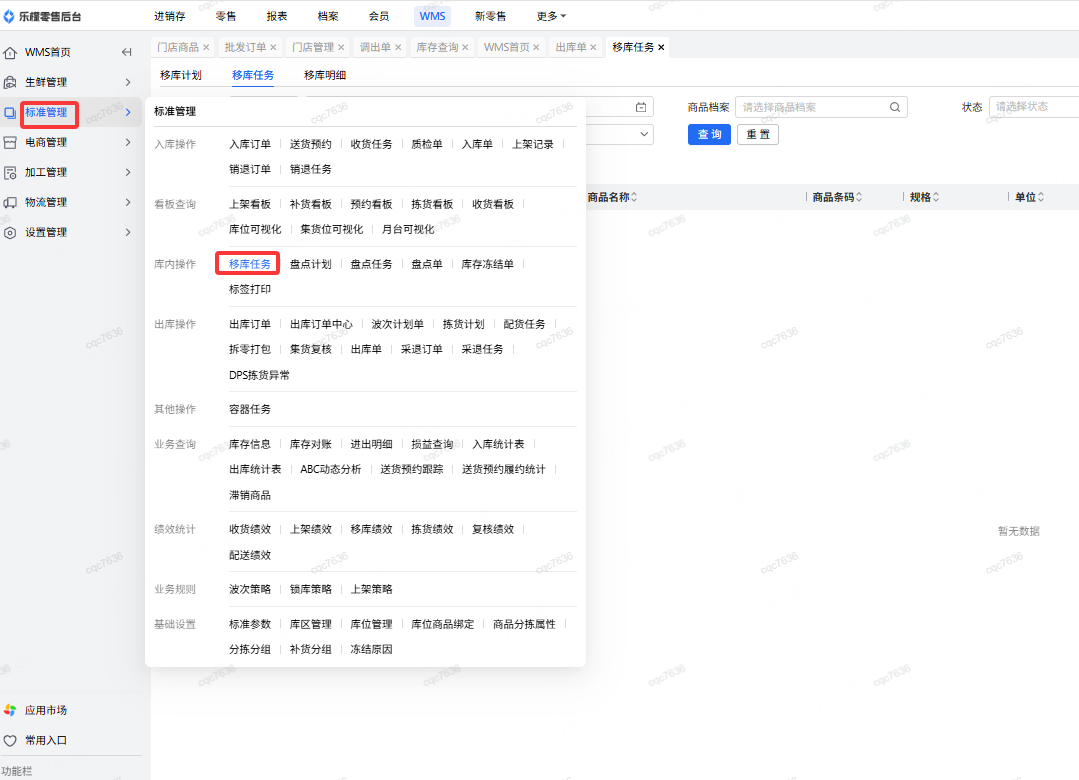This screenshot has width=1079, height=780.
Task: Sort by 商品名称 column arrows
Action: click(x=634, y=198)
